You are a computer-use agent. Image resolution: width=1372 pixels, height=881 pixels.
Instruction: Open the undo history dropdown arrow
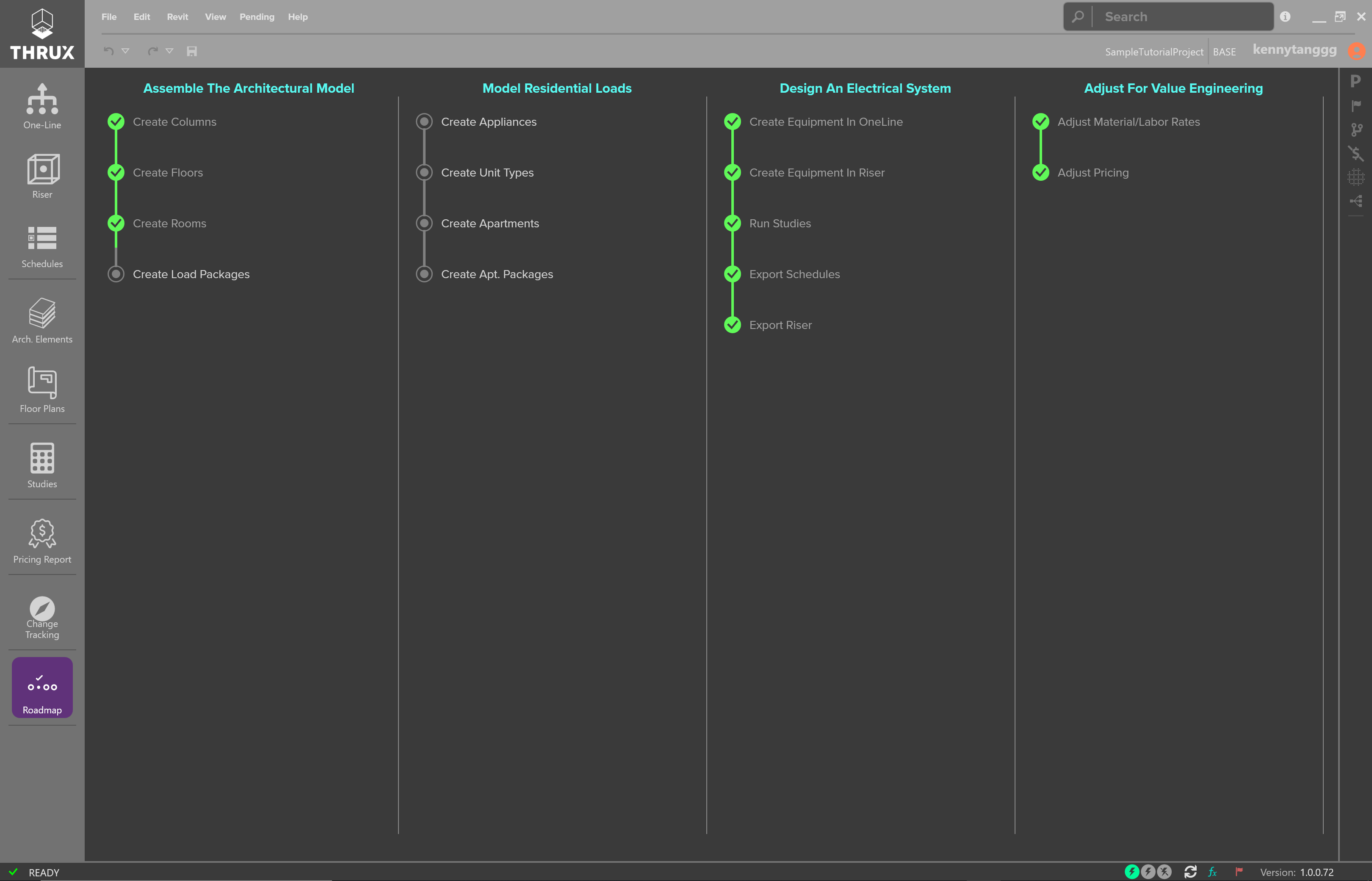[125, 51]
